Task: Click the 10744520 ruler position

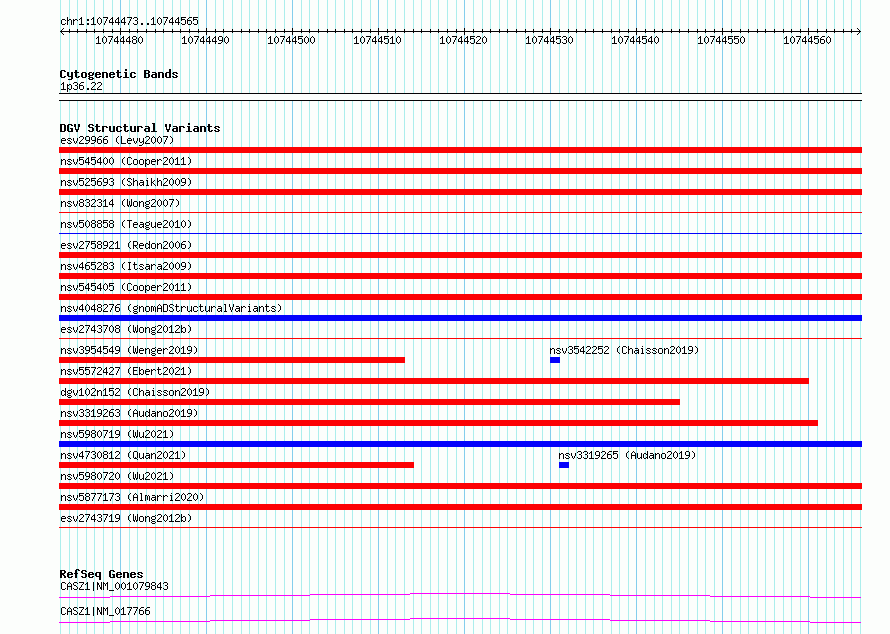Action: tap(463, 40)
